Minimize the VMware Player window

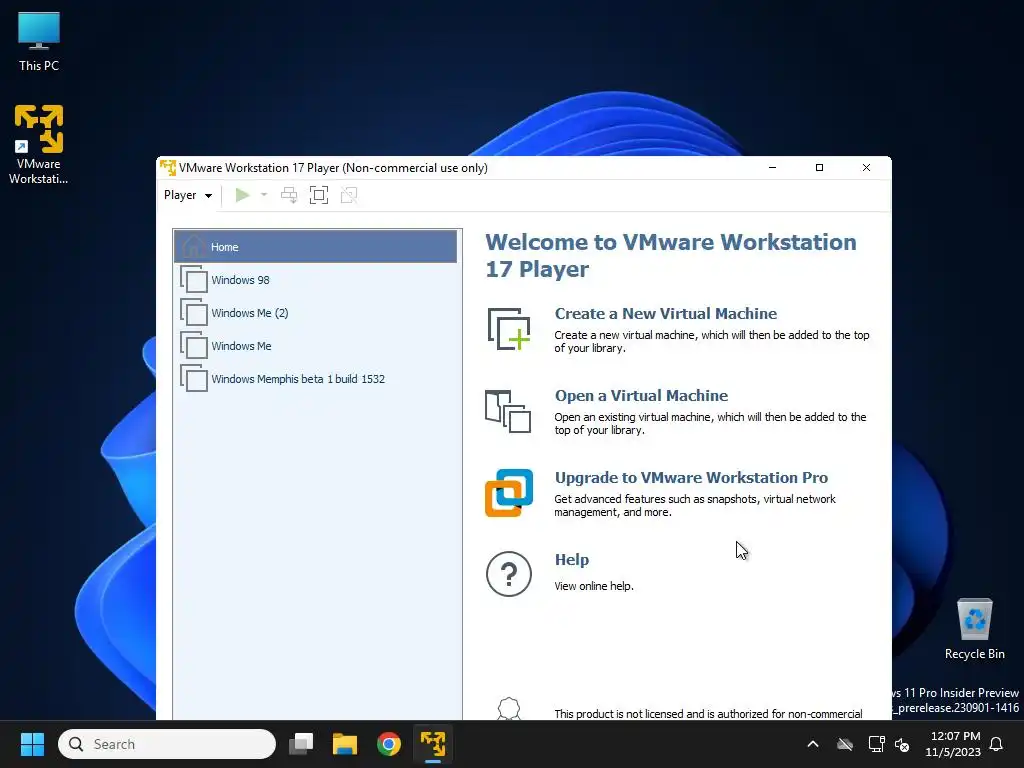click(773, 168)
